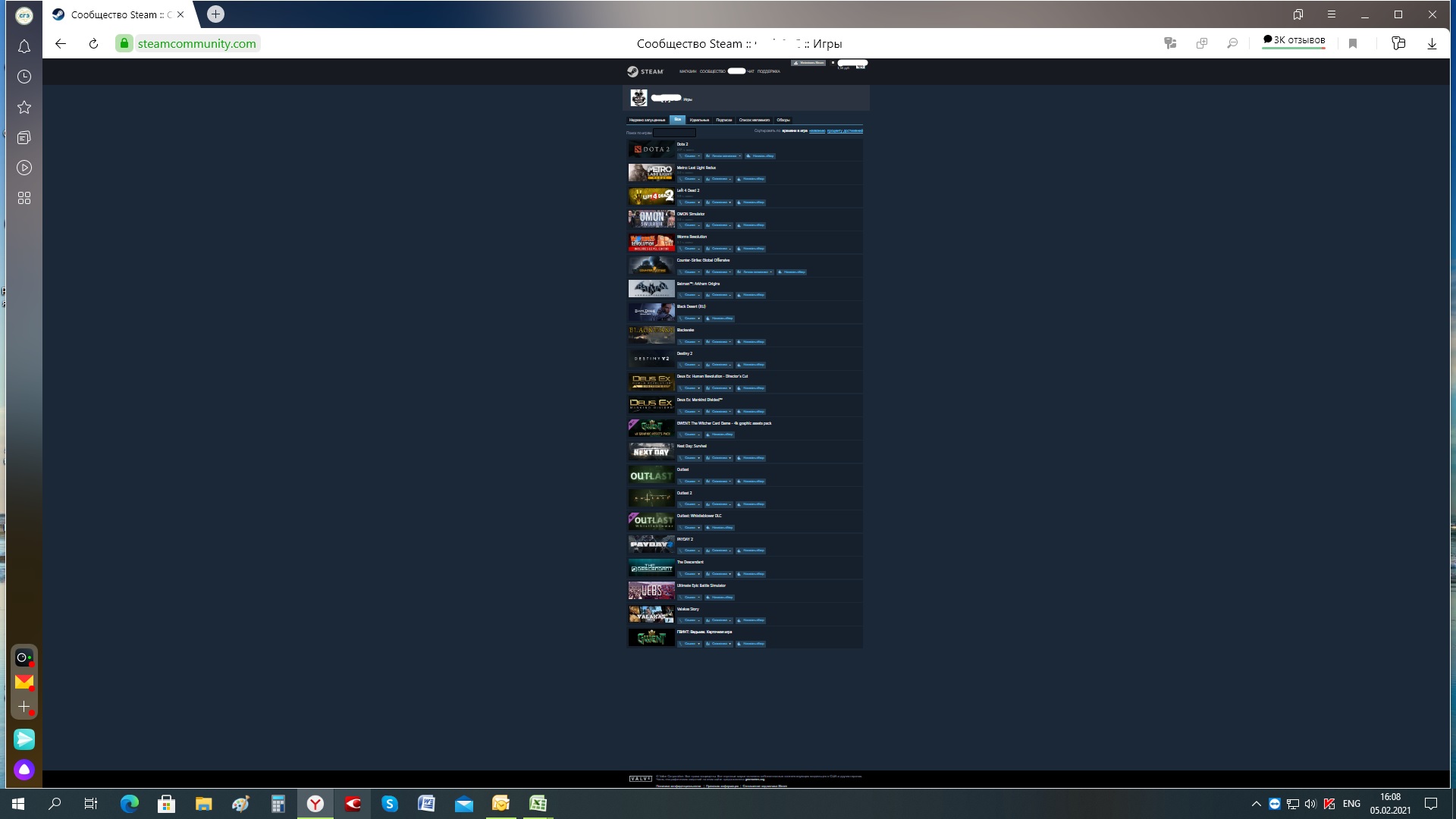Open the video play icon in sidebar
Screen dimensions: 1456x819
pyautogui.click(x=24, y=168)
